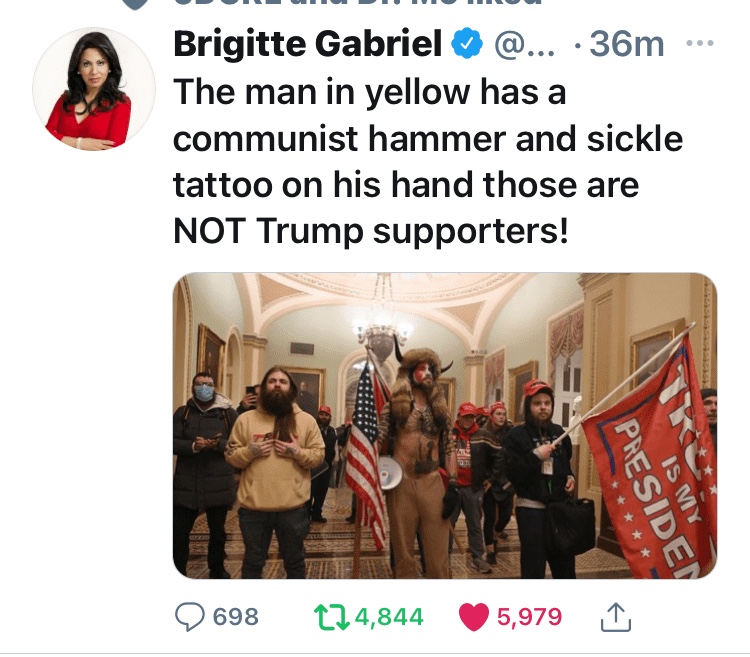750x657 pixels.
Task: Toggle the red heart like button
Action: click(474, 617)
